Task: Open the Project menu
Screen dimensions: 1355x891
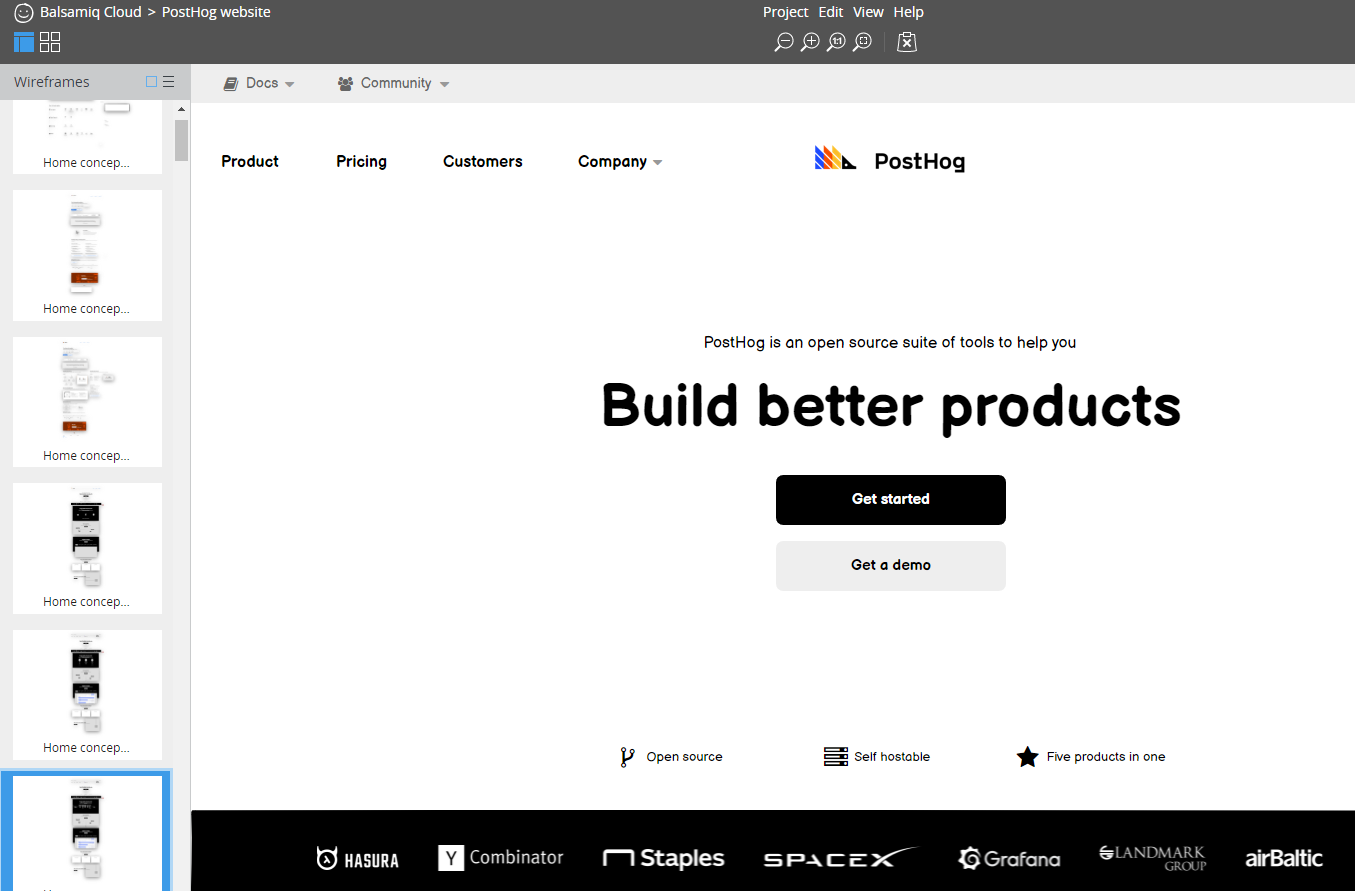Action: pos(785,11)
